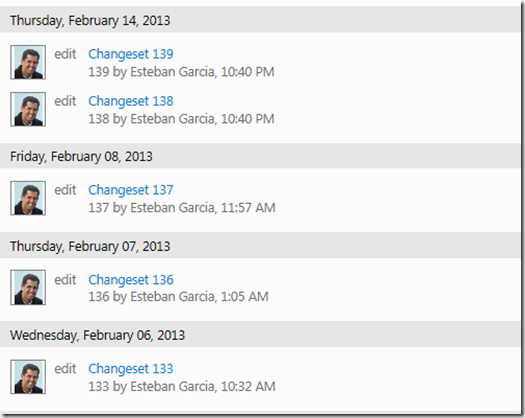Click details line '136 by Esteban Garcia, 1:05 AM'

tap(178, 296)
